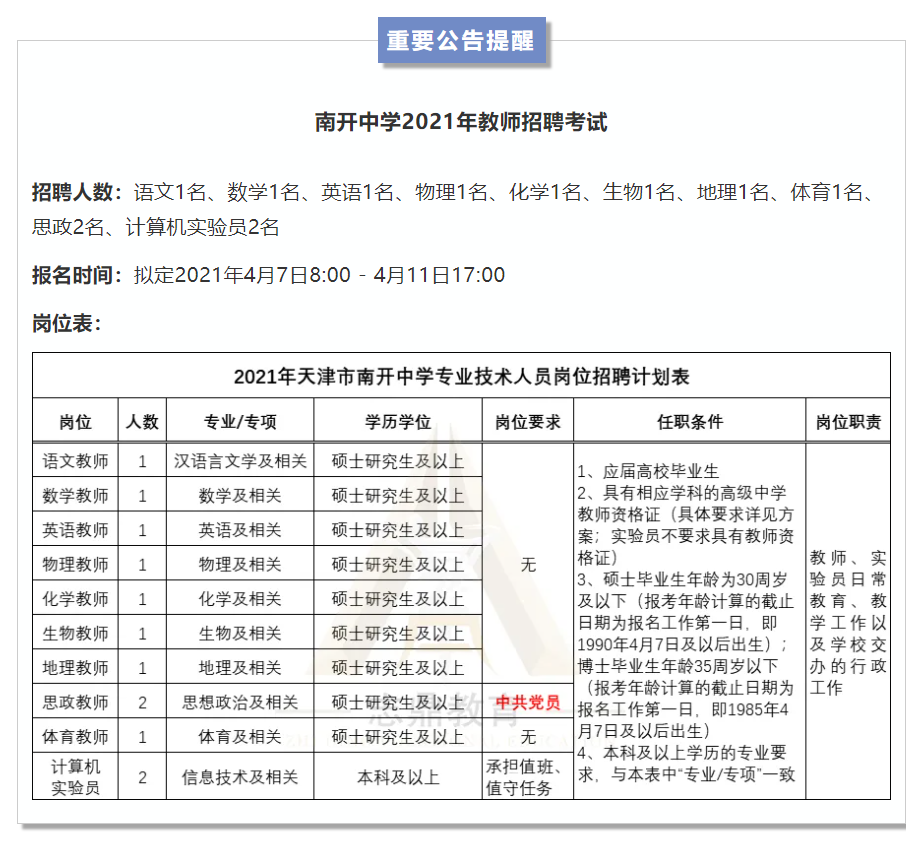Click the 汉语言文学及相关 cell
The image size is (917, 841).
(240, 461)
